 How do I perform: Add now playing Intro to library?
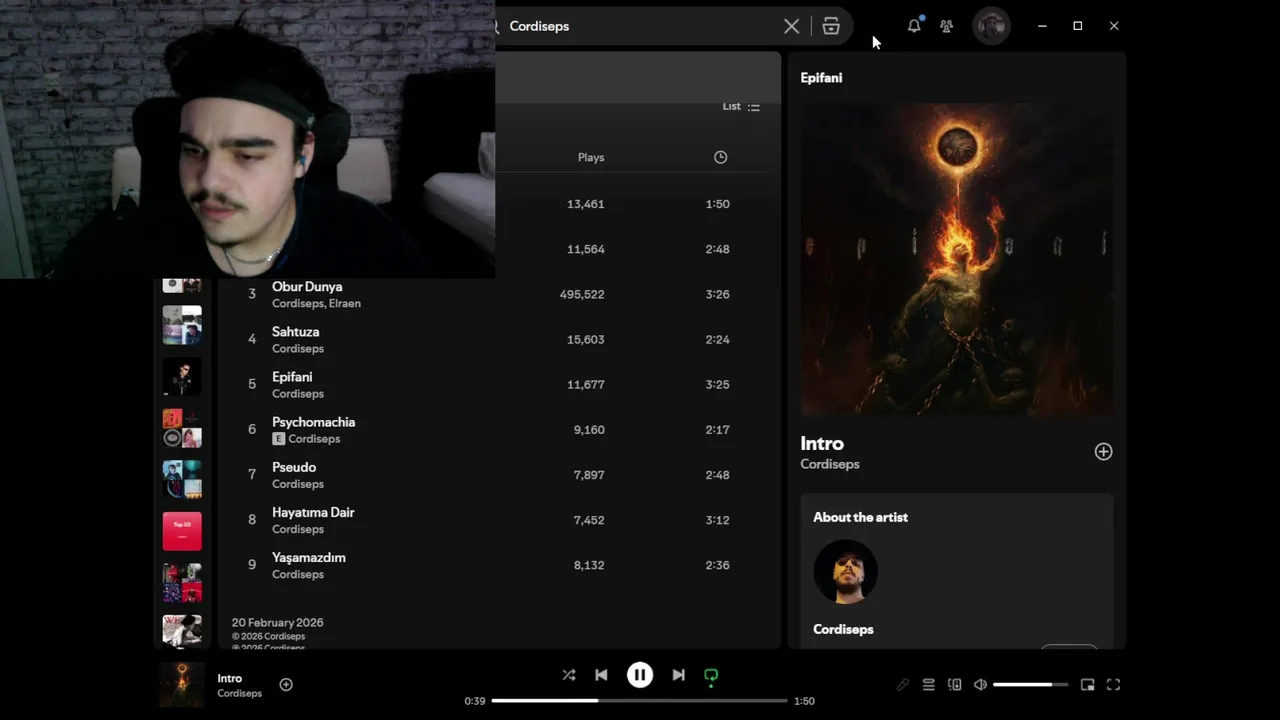click(286, 685)
